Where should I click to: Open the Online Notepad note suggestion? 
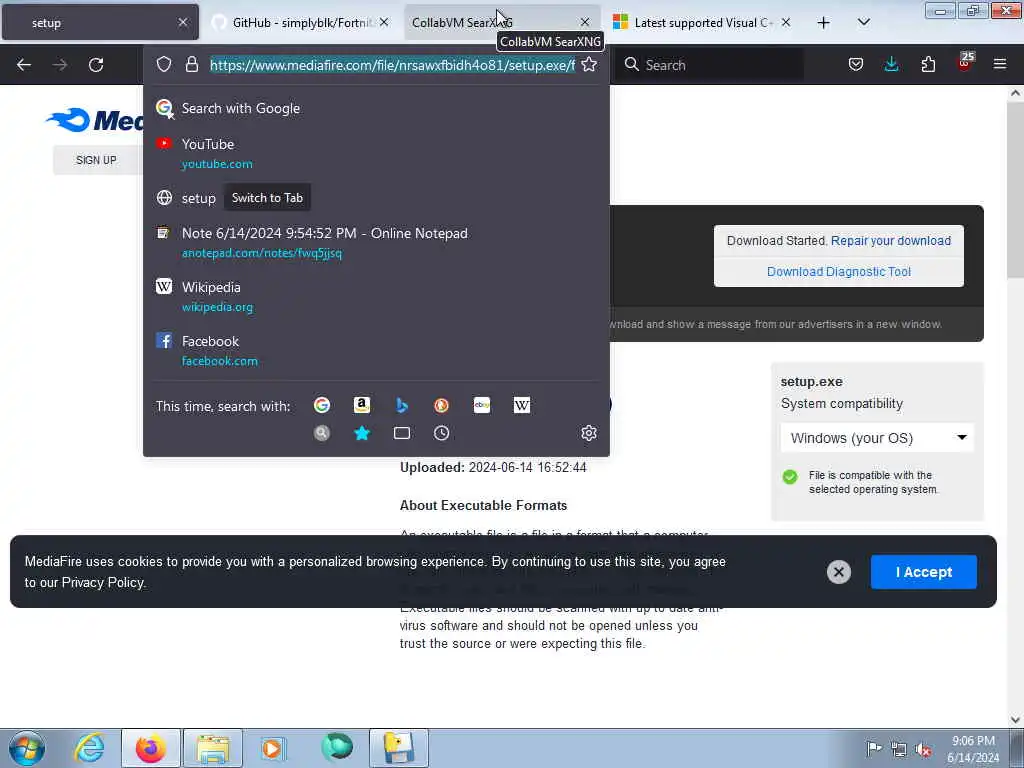[376, 242]
